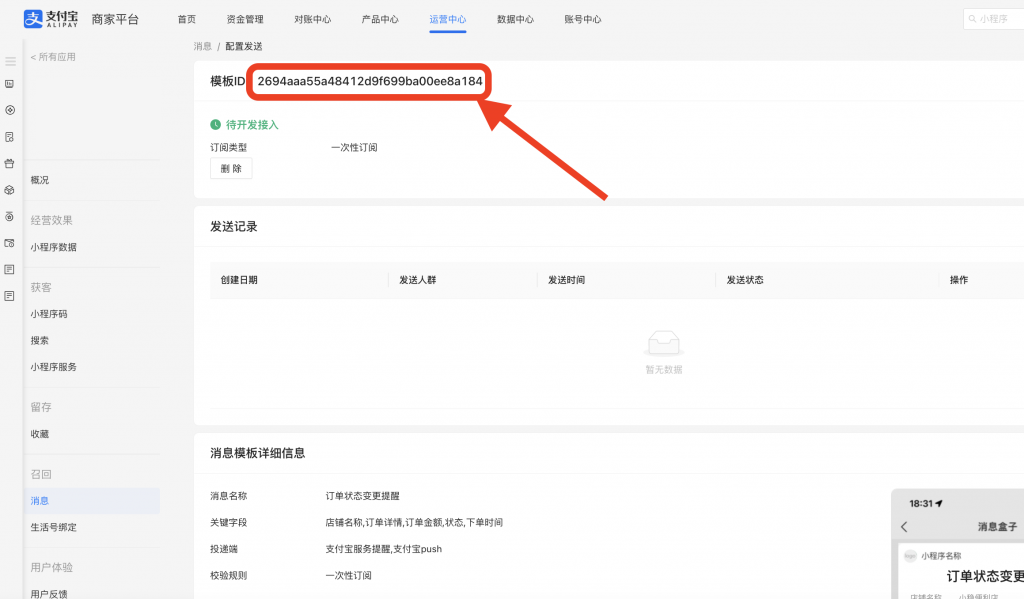Click the 3D cube icon in sidebar rail
The width and height of the screenshot is (1024, 599).
[x=10, y=189]
